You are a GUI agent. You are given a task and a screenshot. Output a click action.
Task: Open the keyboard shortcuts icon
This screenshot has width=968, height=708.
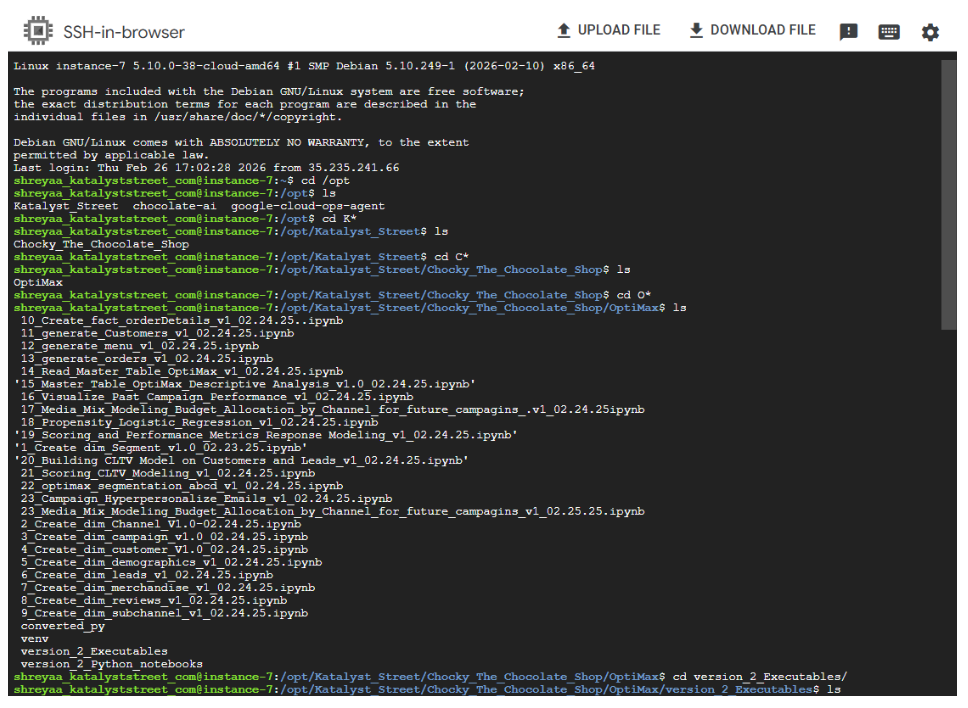[889, 31]
